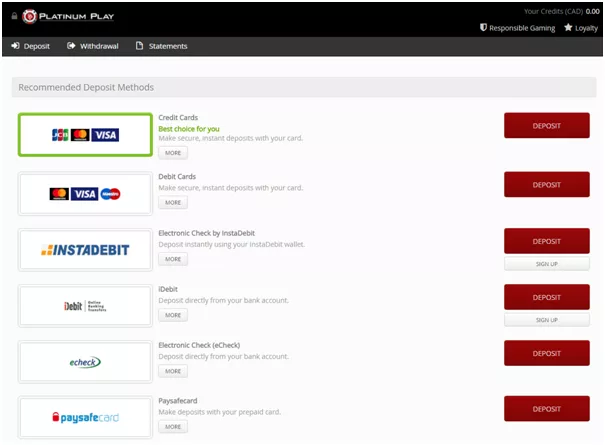Select the iDebit logo tile
605x445 pixels.
coord(85,306)
